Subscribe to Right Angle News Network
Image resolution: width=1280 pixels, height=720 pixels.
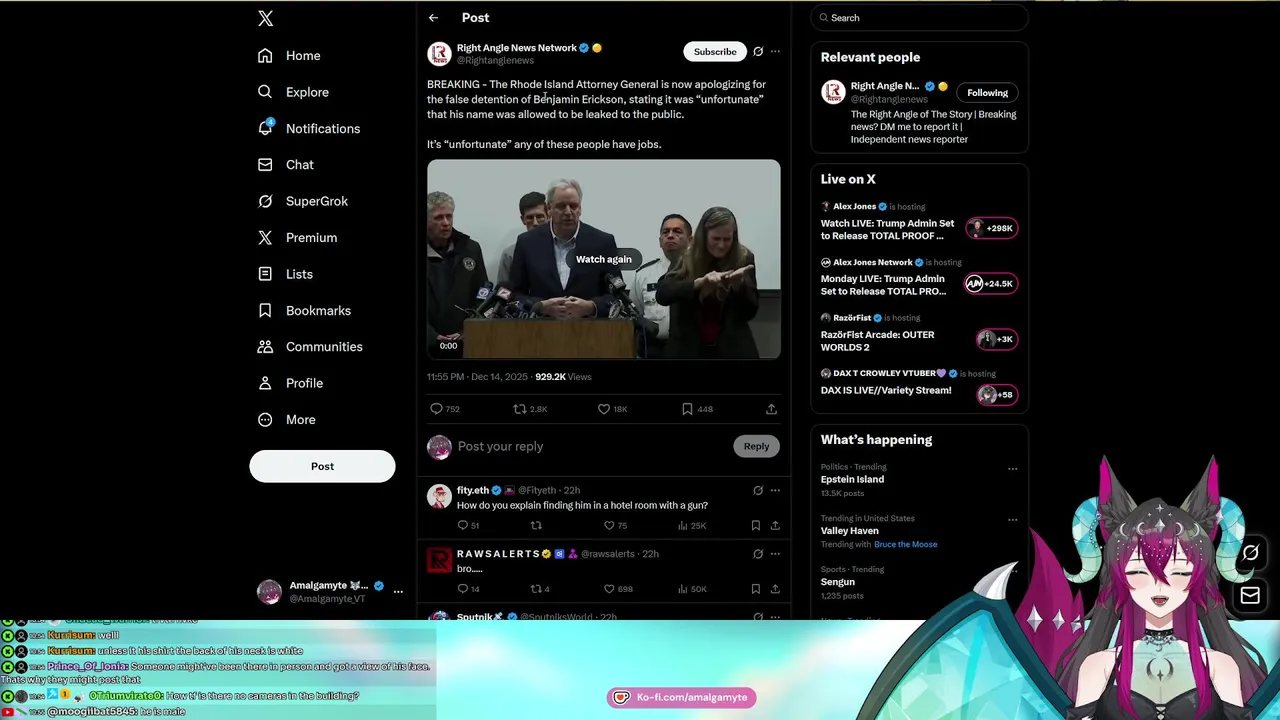tap(715, 51)
